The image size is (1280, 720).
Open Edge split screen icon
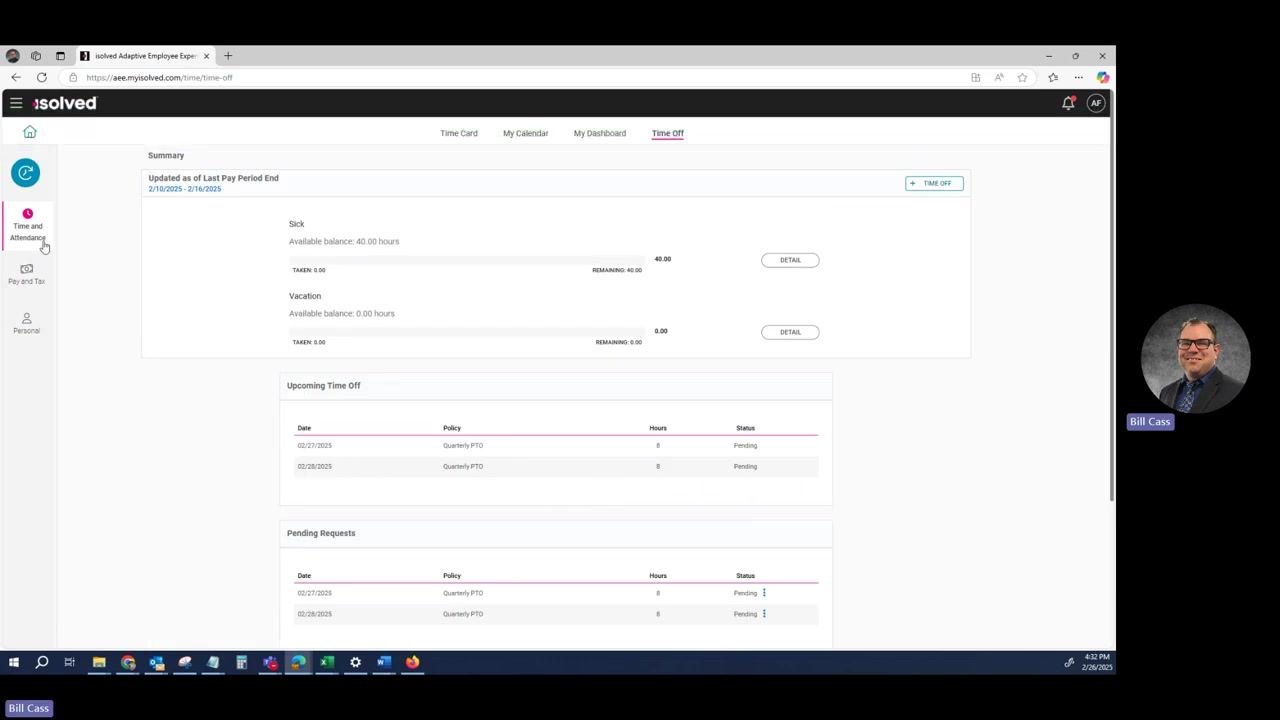(975, 77)
